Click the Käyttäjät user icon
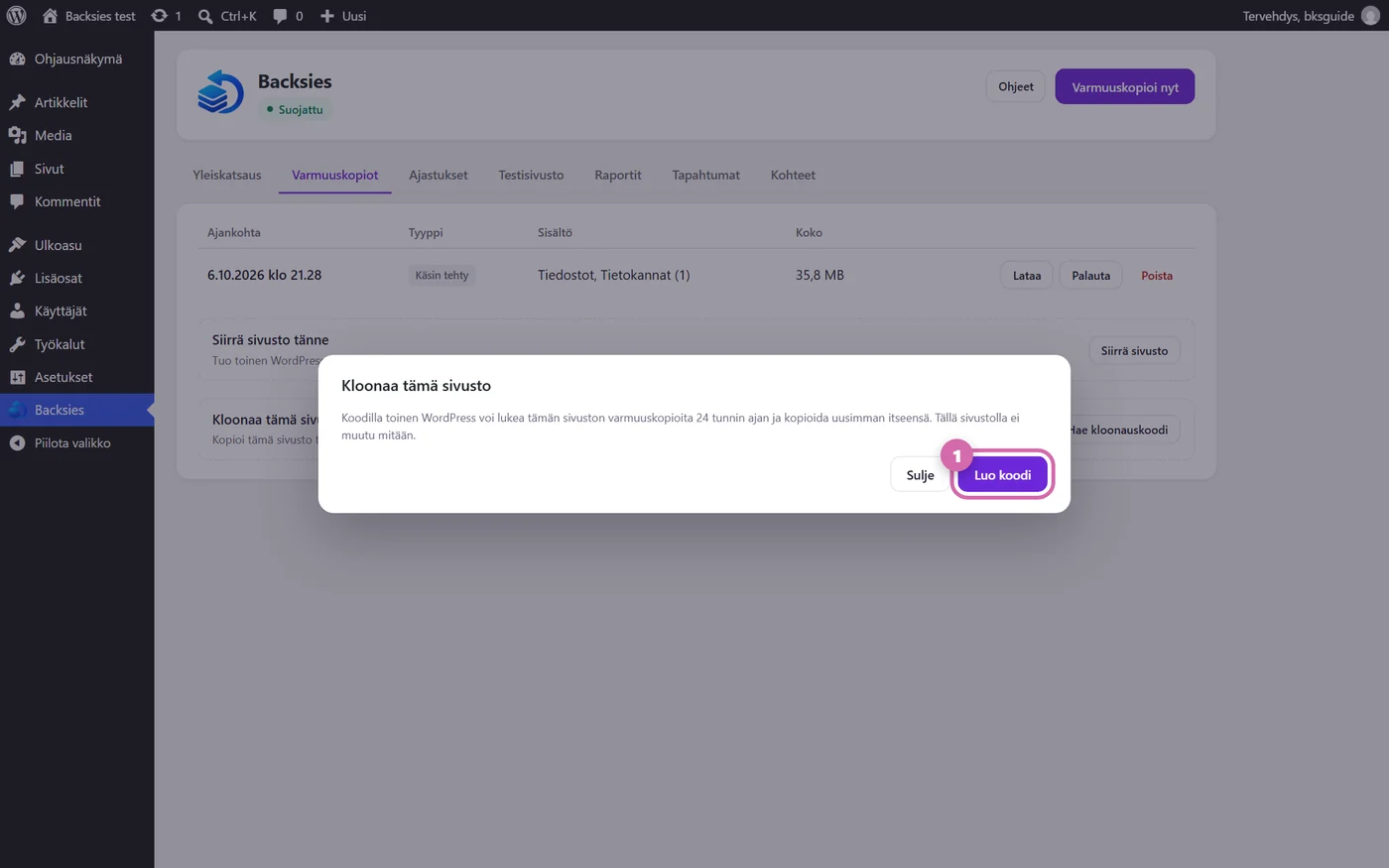Viewport: 1389px width, 868px height. point(17,310)
